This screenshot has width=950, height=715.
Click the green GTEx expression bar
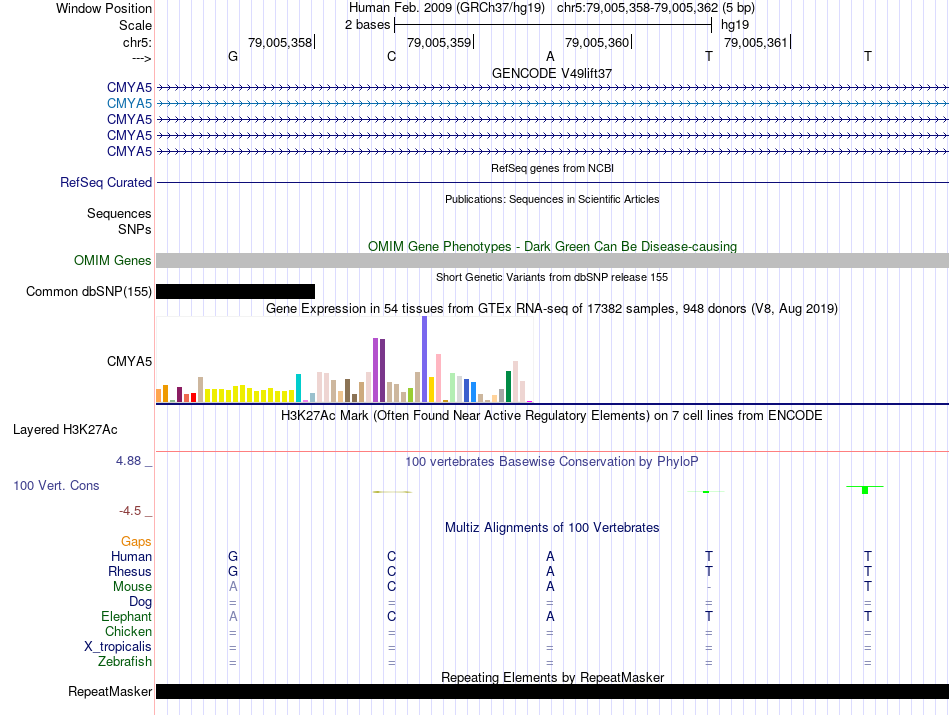click(508, 387)
